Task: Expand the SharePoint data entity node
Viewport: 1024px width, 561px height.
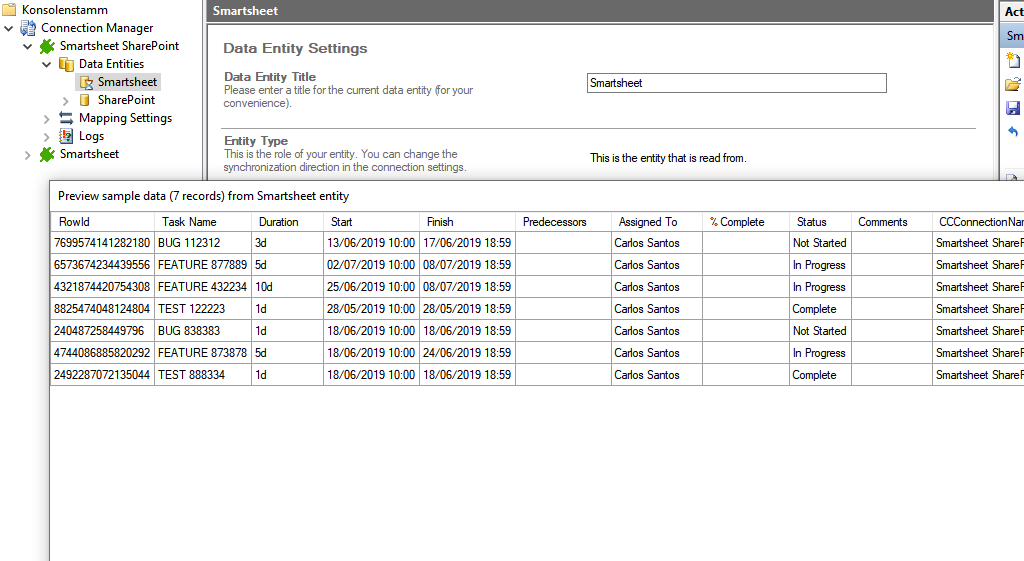Action: click(x=66, y=100)
